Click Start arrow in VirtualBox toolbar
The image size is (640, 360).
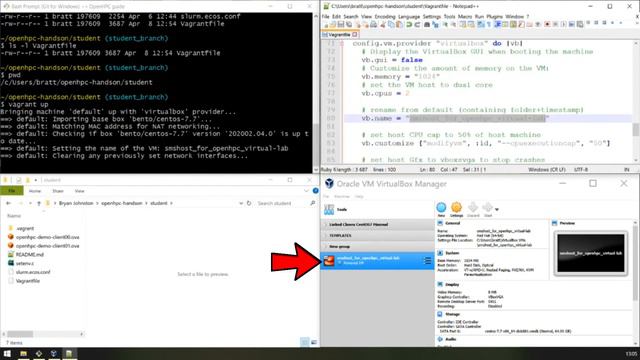tap(488, 210)
